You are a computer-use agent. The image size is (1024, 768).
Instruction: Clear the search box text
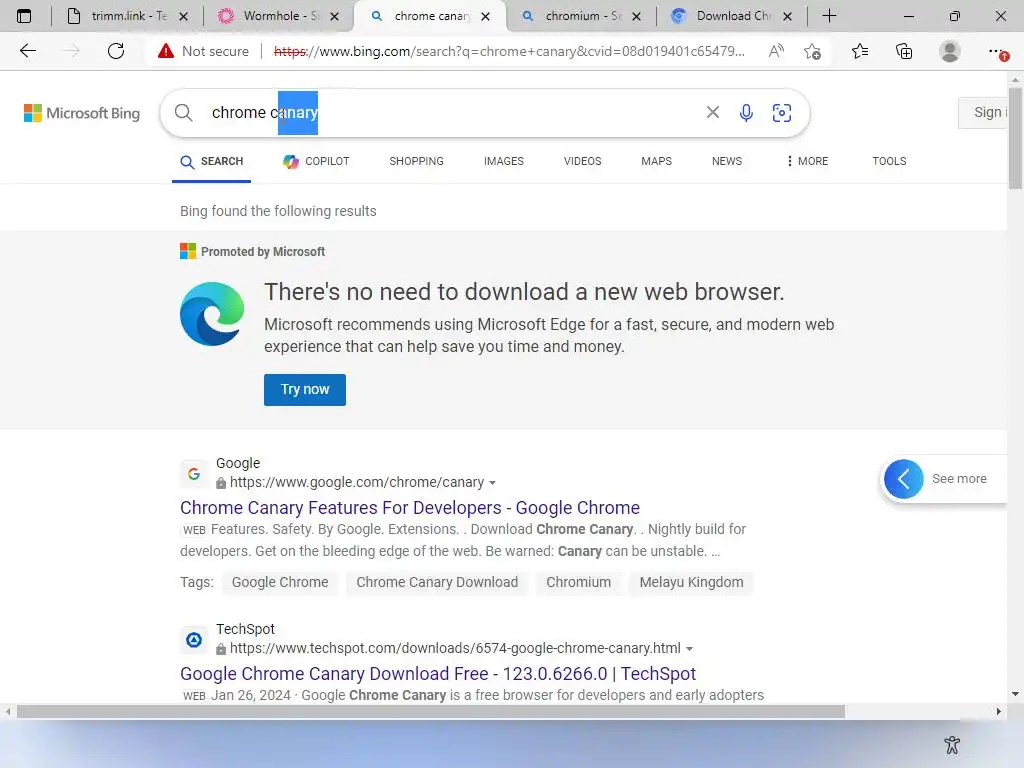(712, 112)
